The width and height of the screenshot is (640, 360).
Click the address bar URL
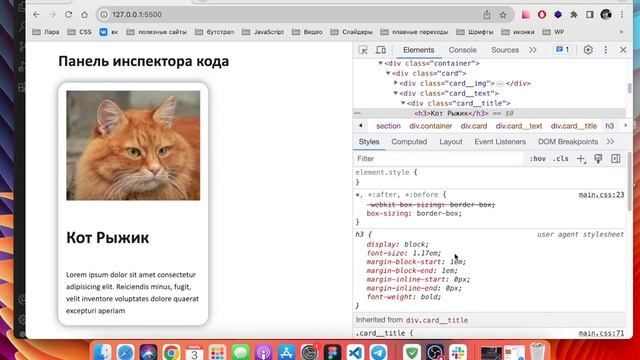click(x=137, y=15)
